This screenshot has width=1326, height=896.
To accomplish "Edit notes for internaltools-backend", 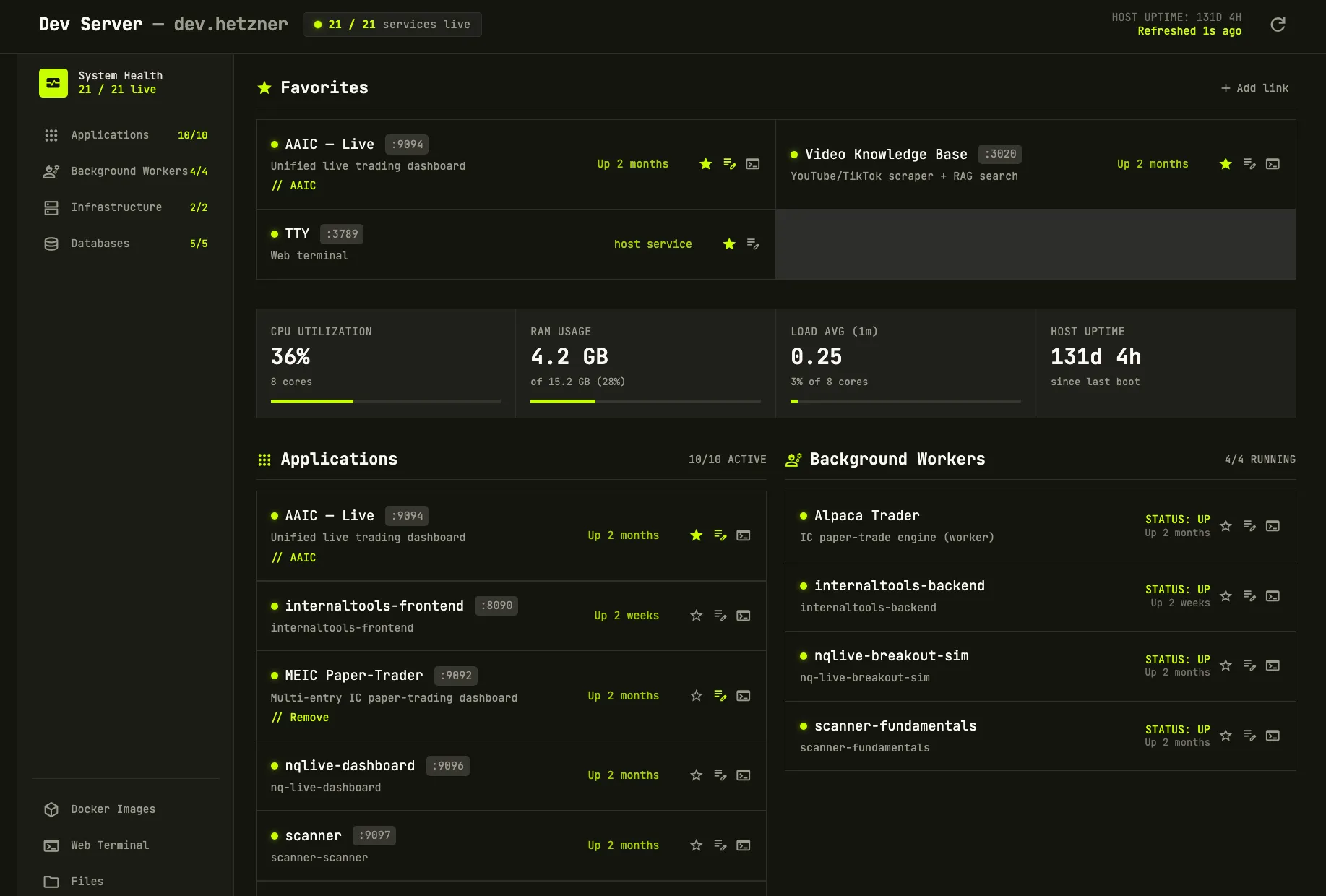I will coord(1249,596).
